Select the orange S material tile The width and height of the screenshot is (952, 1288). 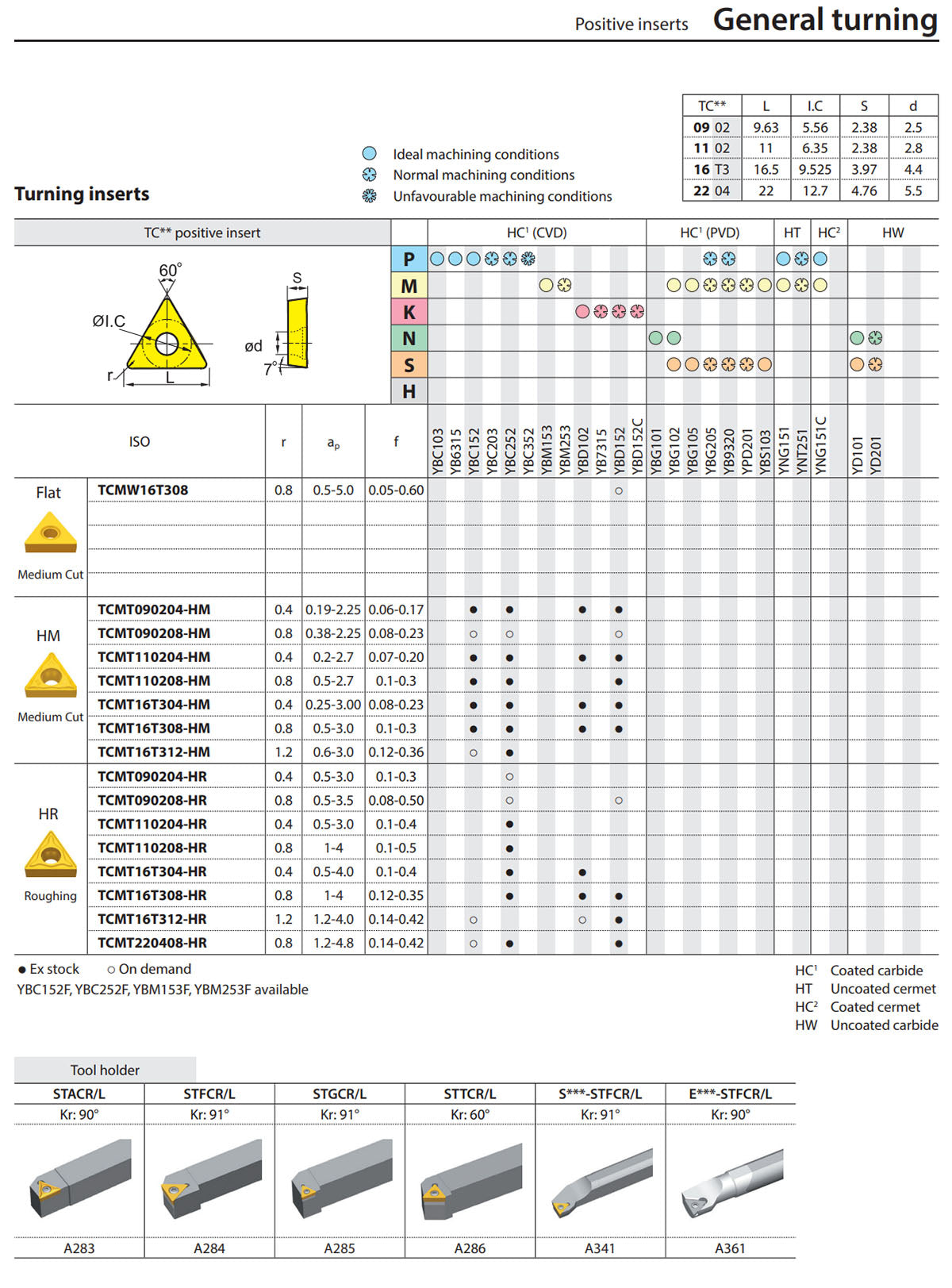(409, 365)
